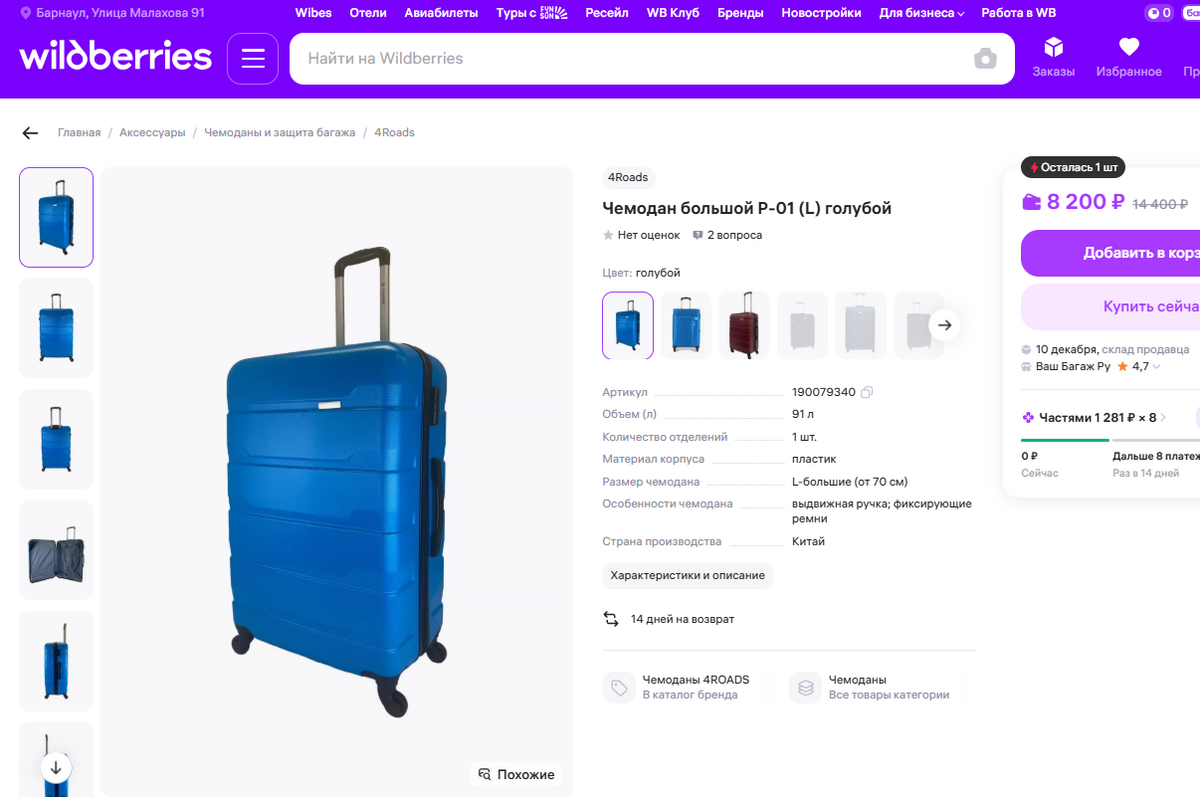Click the camera search-by-photo icon
Viewport: 1200px width, 801px height.
pos(985,59)
